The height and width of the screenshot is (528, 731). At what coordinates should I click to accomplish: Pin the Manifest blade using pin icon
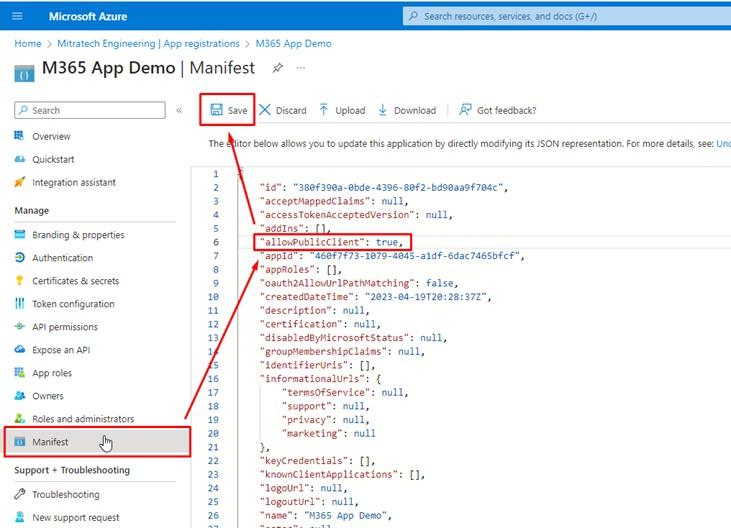click(277, 68)
